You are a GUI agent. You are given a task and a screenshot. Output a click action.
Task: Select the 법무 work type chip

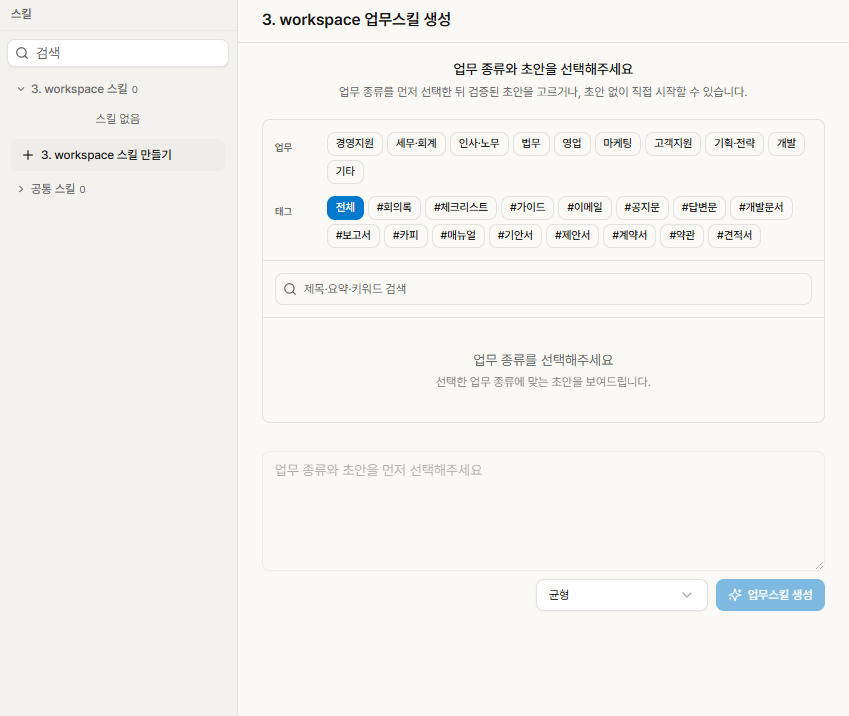click(531, 144)
